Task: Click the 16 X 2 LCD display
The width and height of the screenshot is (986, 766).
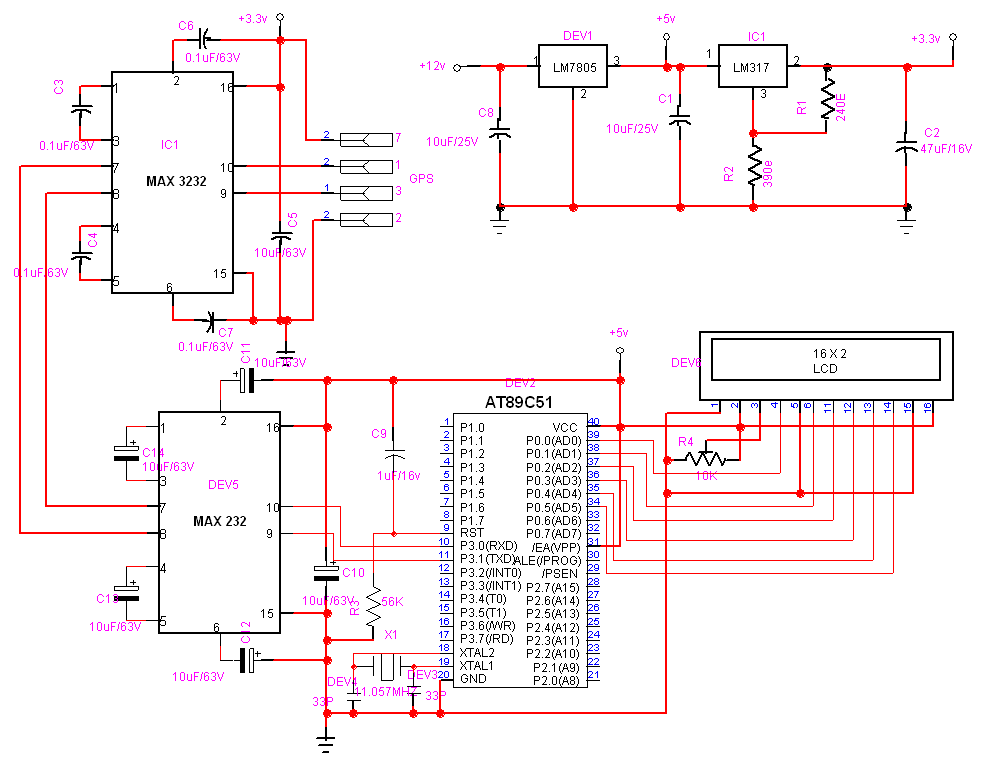Action: (824, 360)
